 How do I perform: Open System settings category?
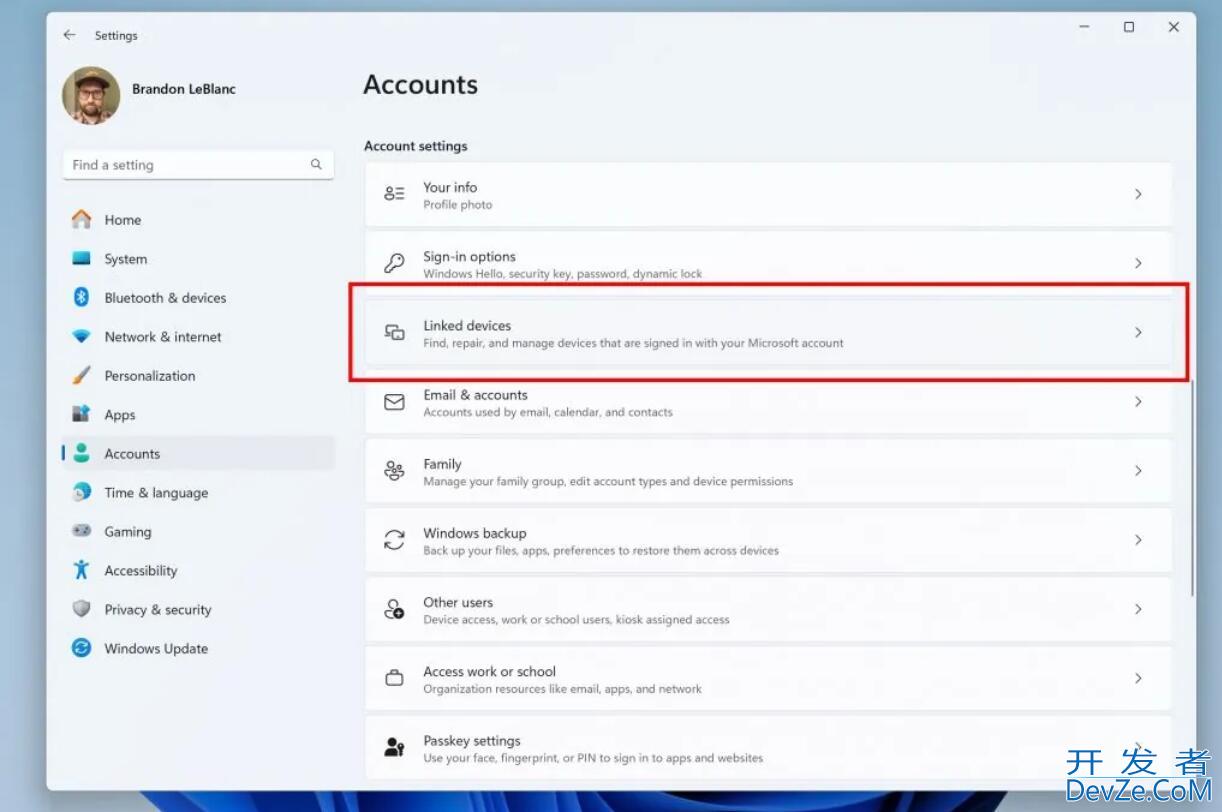(198, 259)
